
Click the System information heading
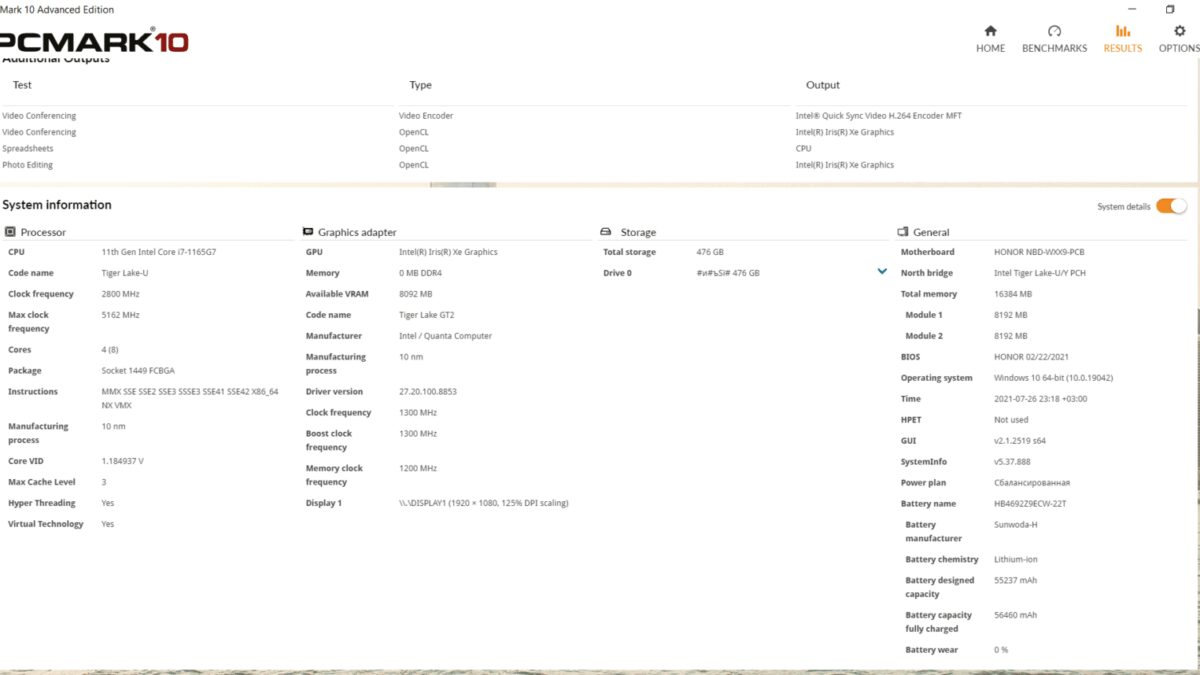(57, 205)
